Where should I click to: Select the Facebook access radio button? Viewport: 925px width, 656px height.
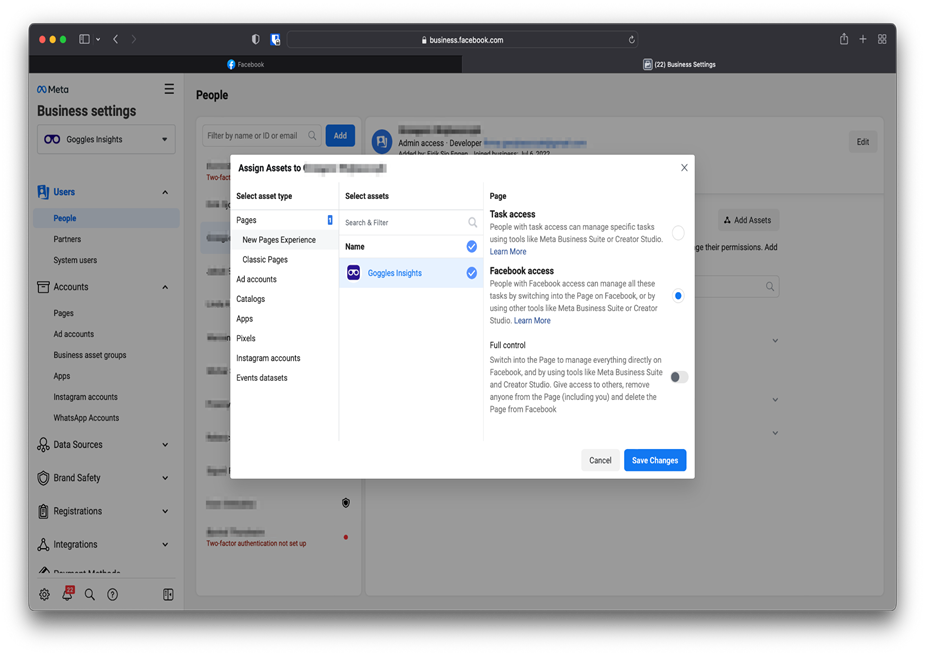coord(678,296)
